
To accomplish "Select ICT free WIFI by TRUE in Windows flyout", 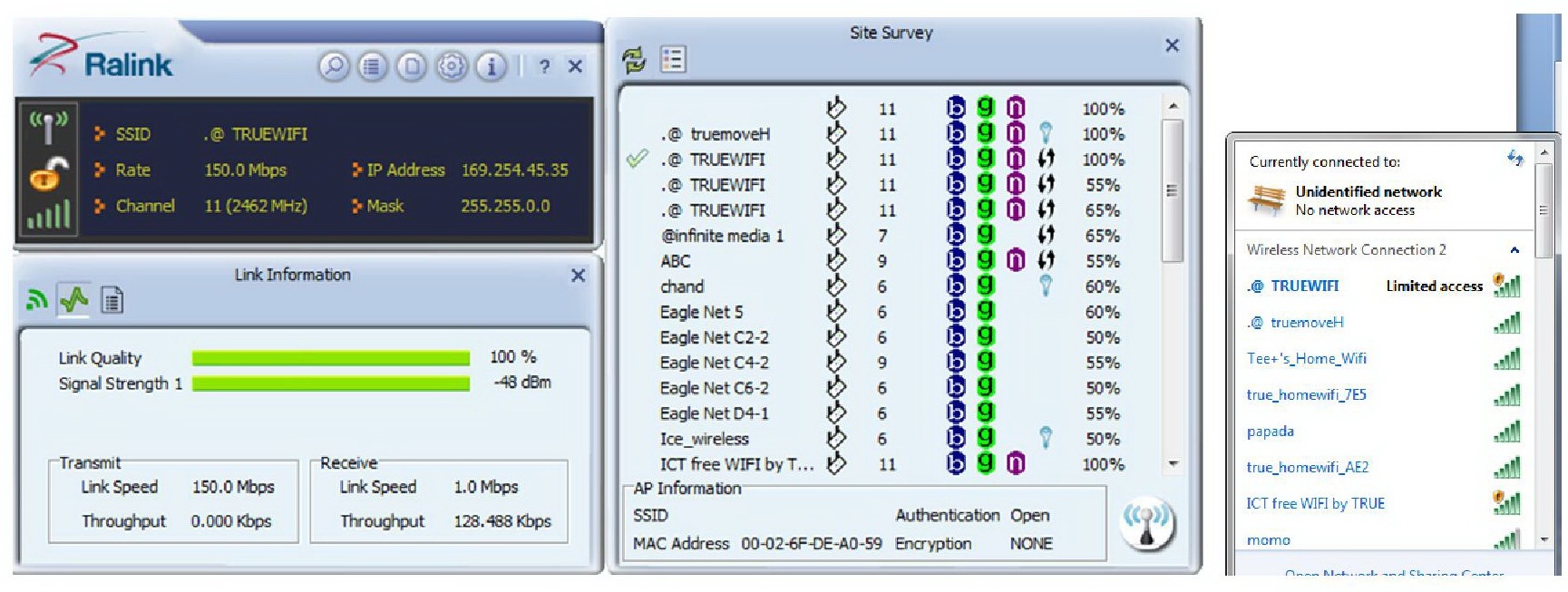I will (1383, 504).
